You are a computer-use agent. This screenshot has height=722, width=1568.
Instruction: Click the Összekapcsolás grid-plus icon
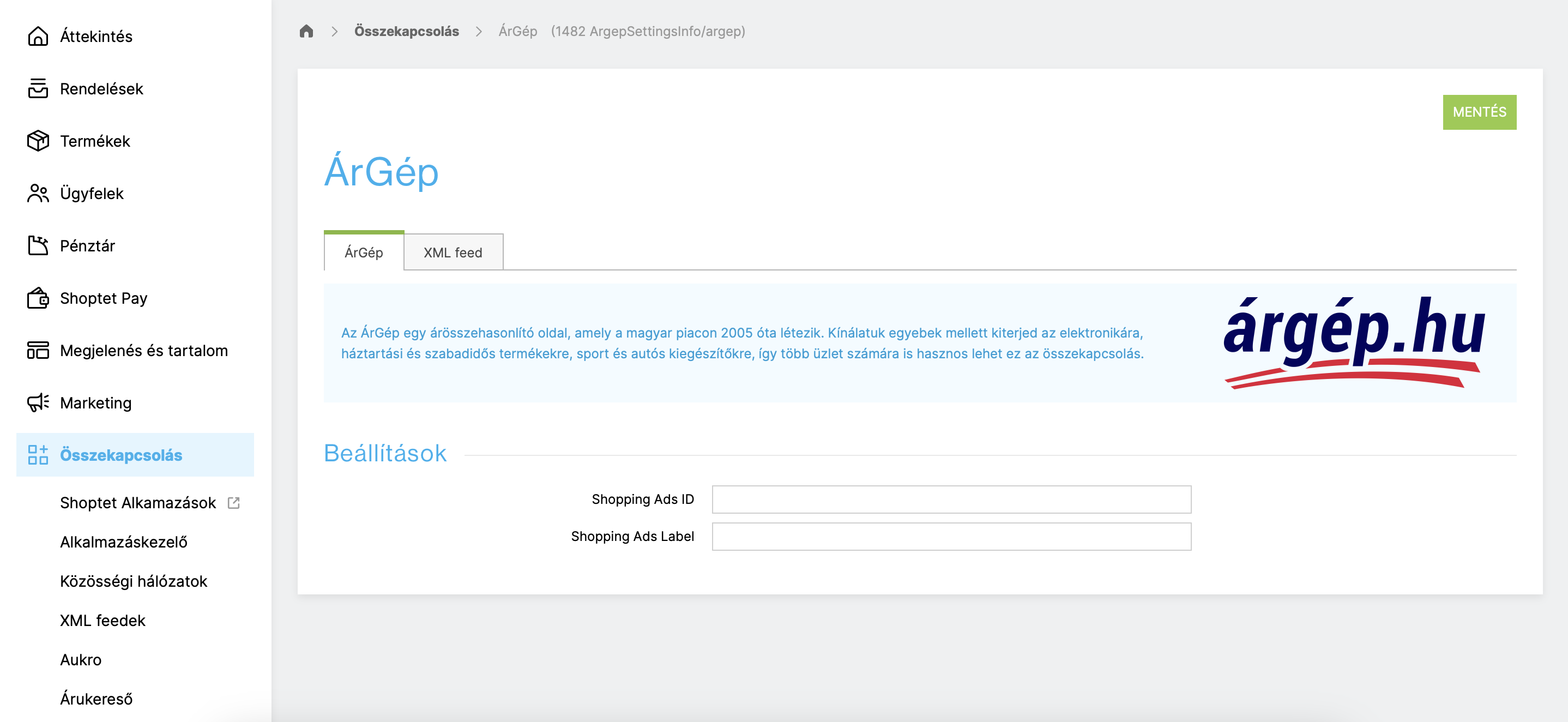38,455
